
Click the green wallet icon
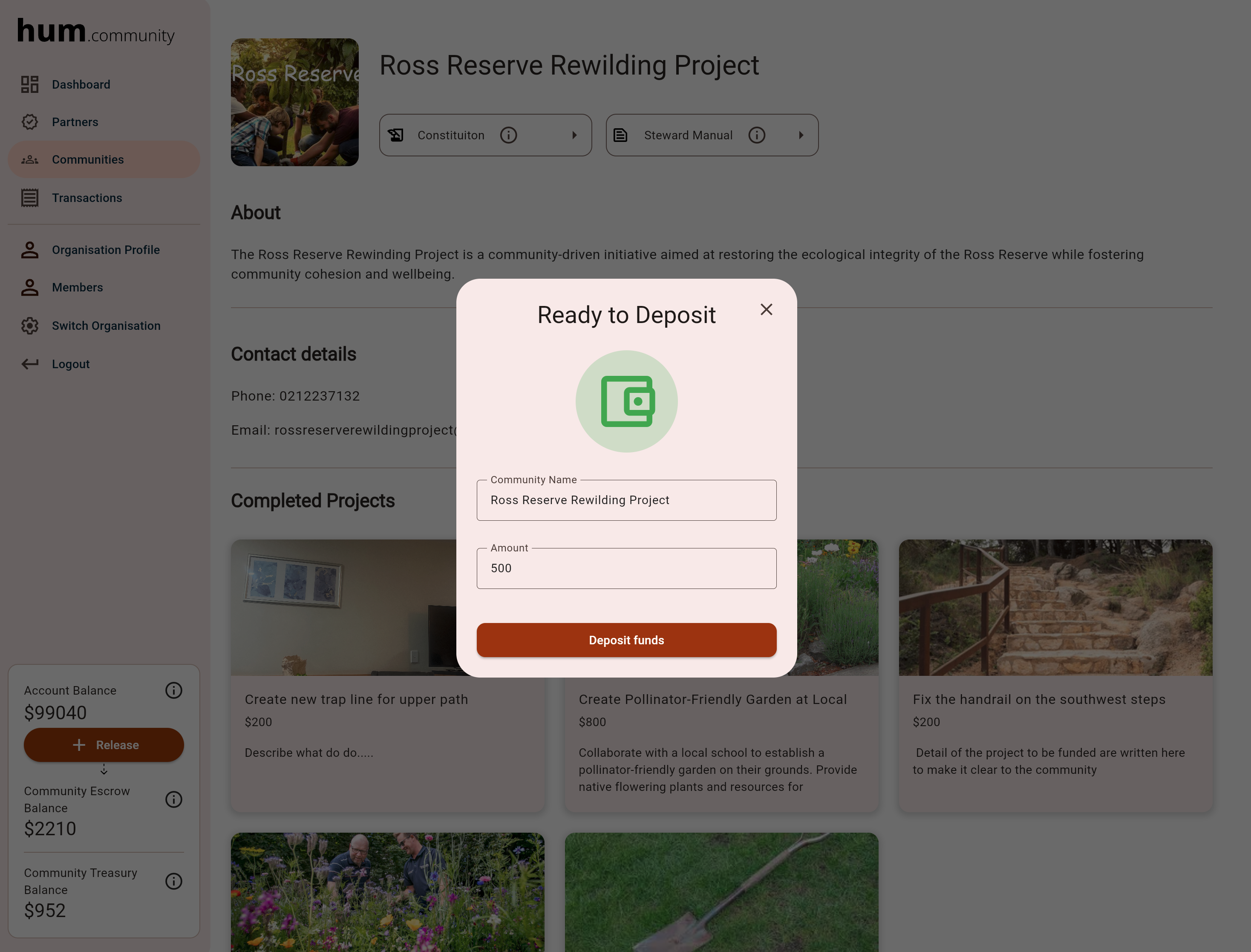coord(627,401)
